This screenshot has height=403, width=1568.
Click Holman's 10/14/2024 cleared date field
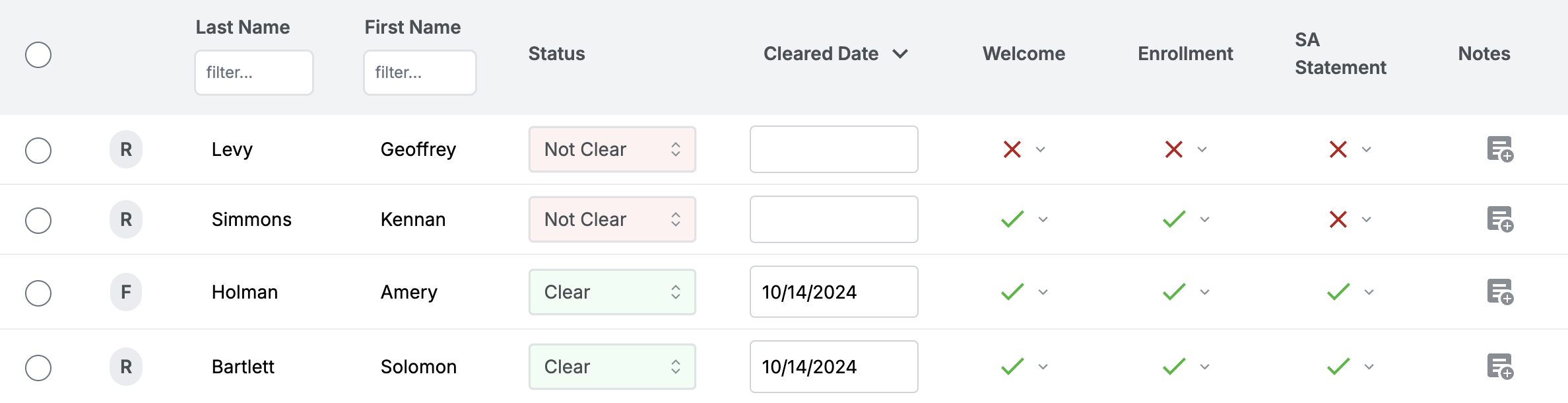click(833, 292)
